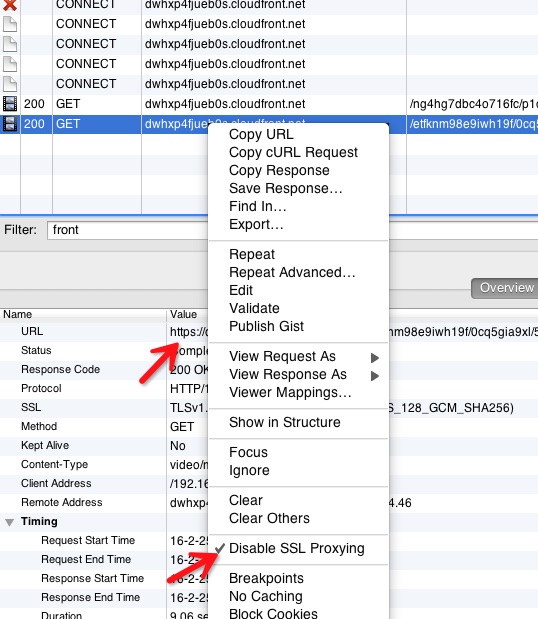Click GET value in Method row
538x619 pixels.
(x=182, y=427)
